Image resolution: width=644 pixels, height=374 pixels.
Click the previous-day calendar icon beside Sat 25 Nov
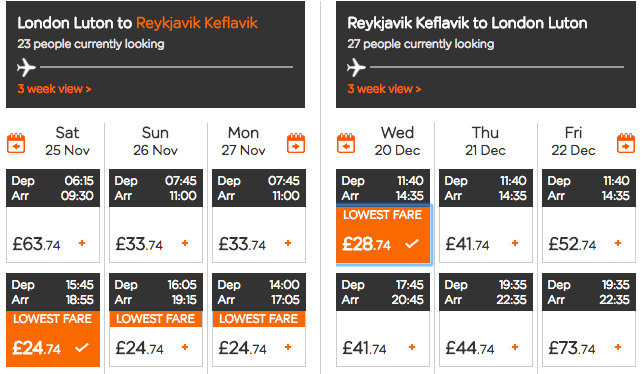[x=16, y=143]
